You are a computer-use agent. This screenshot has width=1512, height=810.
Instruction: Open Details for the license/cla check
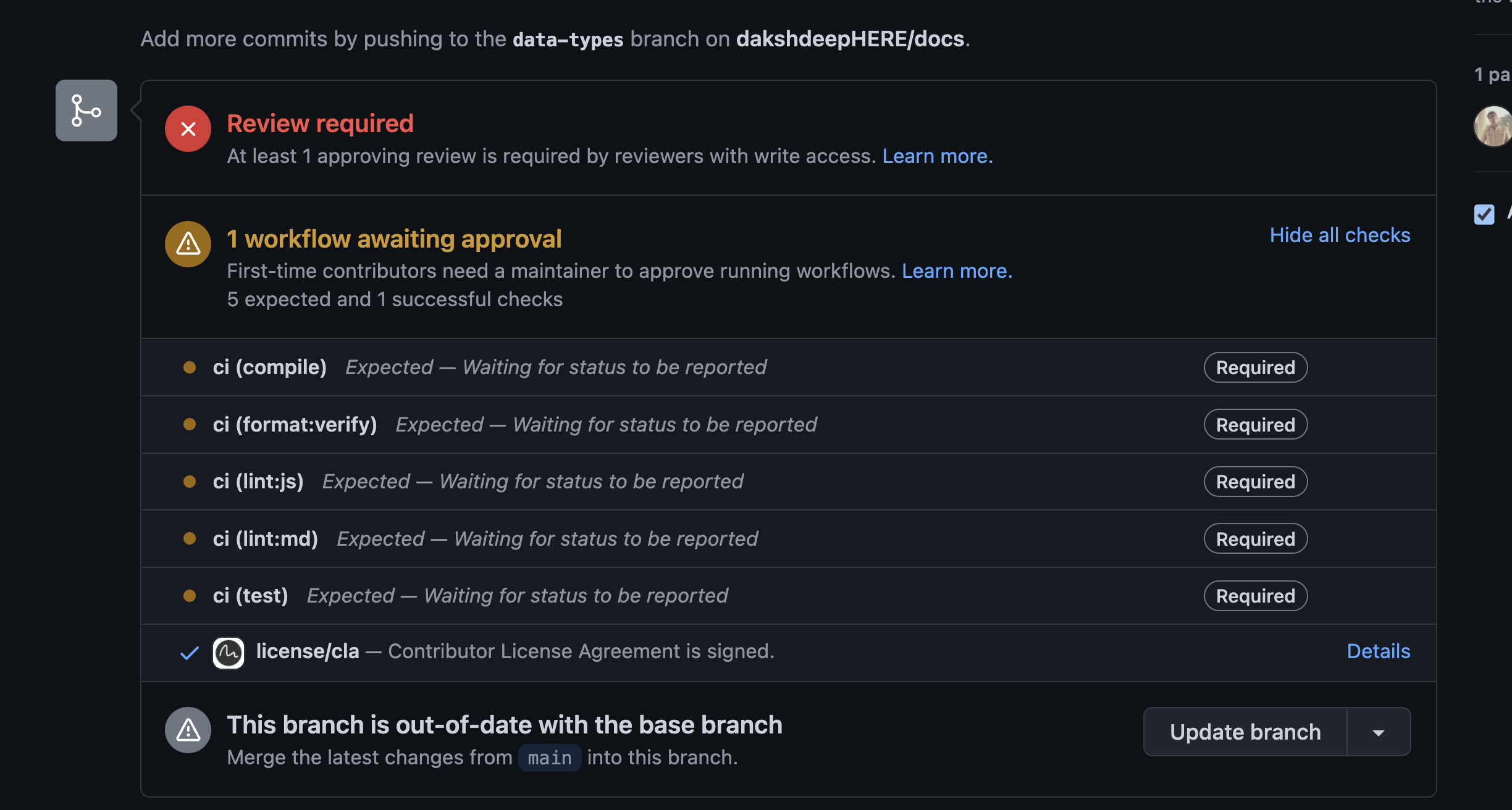(1378, 651)
